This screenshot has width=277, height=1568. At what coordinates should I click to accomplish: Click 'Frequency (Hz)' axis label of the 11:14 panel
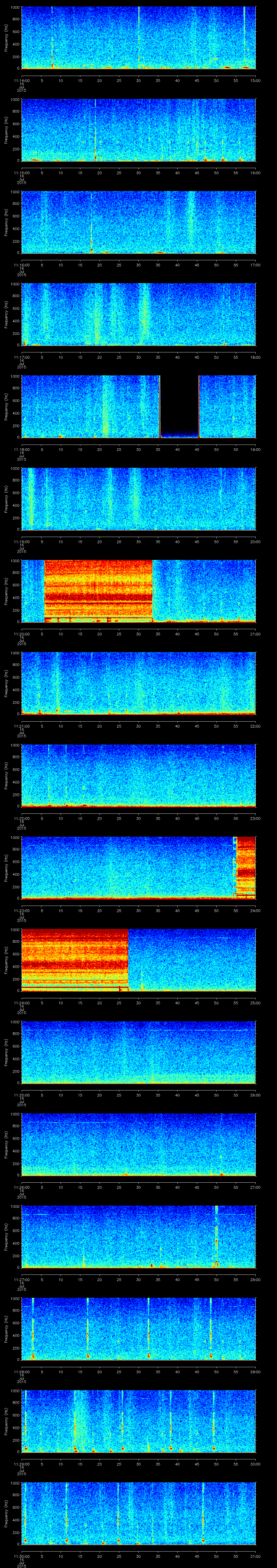[x=6, y=38]
